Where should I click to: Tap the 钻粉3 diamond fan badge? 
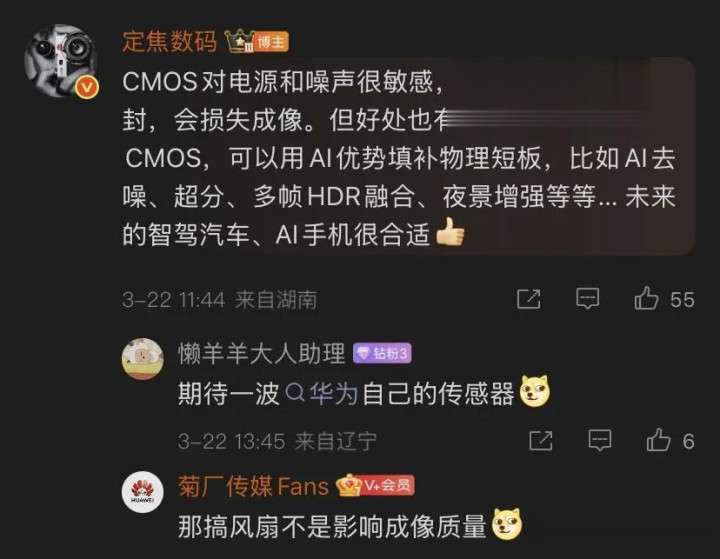click(382, 353)
